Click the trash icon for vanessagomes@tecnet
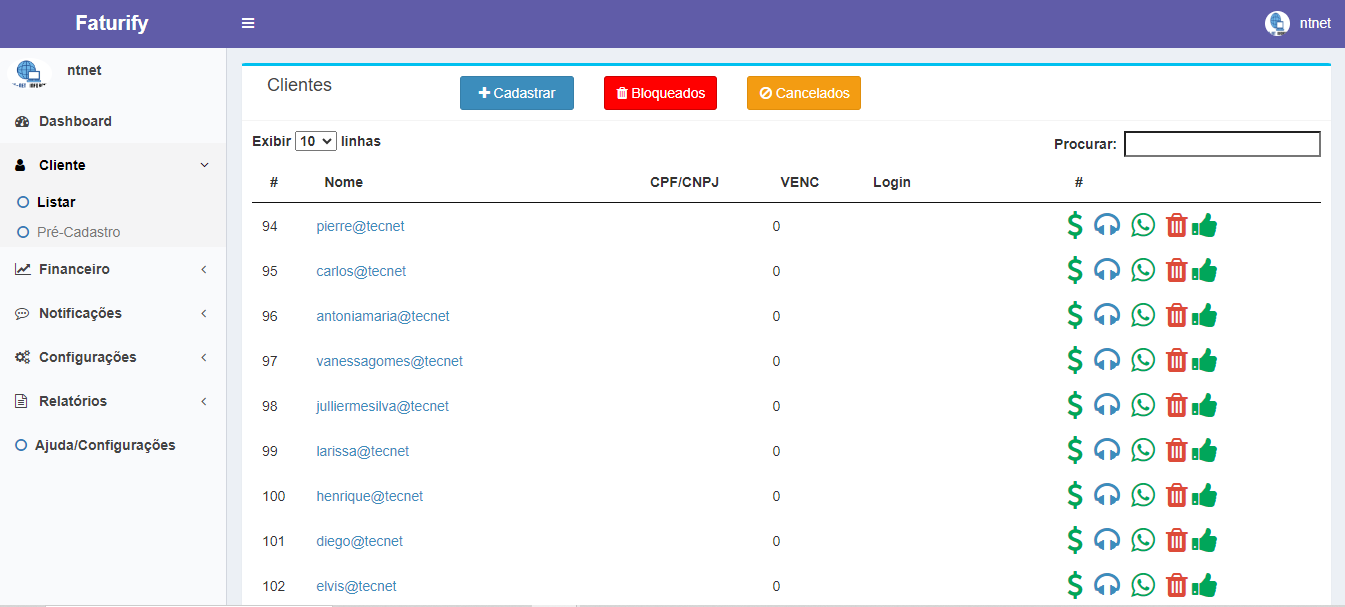The height and width of the screenshot is (607, 1345). point(1177,361)
